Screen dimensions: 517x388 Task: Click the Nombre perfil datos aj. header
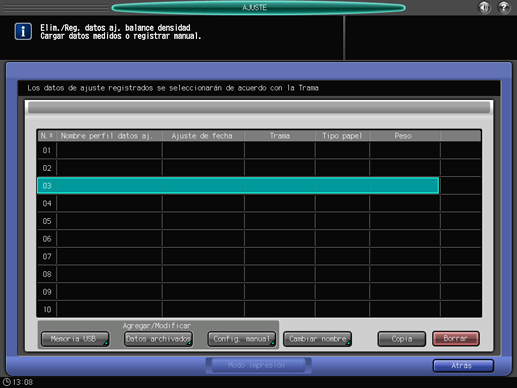109,136
